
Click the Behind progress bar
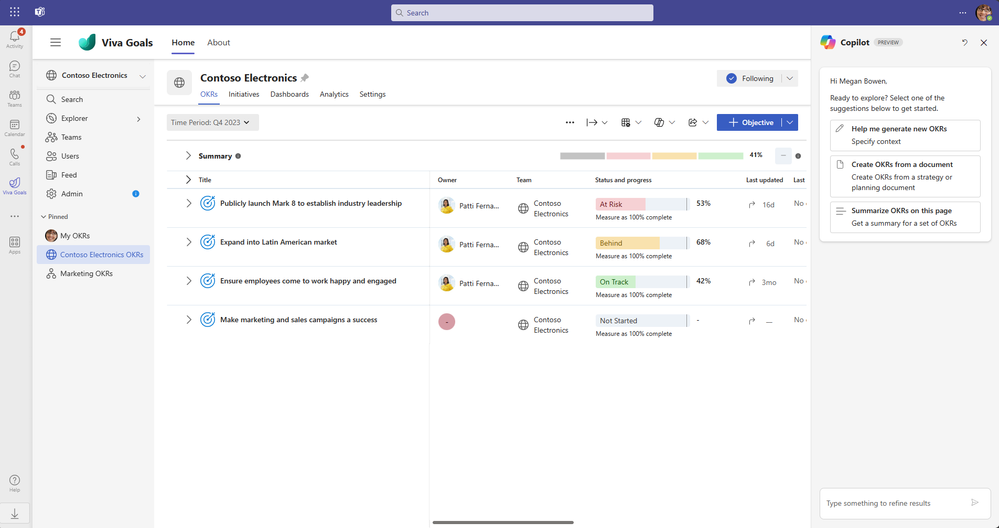point(642,243)
